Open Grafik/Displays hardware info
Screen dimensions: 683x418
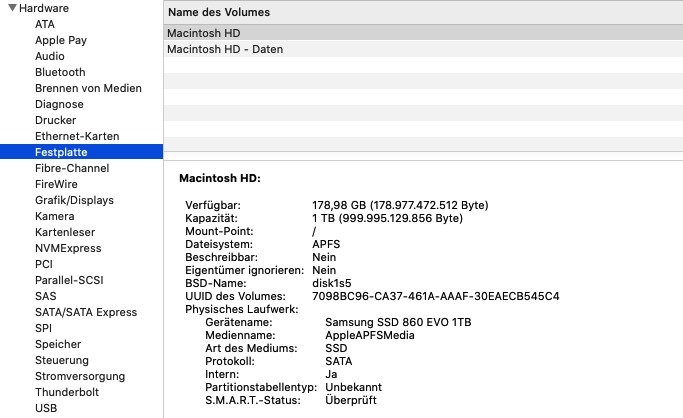click(74, 200)
